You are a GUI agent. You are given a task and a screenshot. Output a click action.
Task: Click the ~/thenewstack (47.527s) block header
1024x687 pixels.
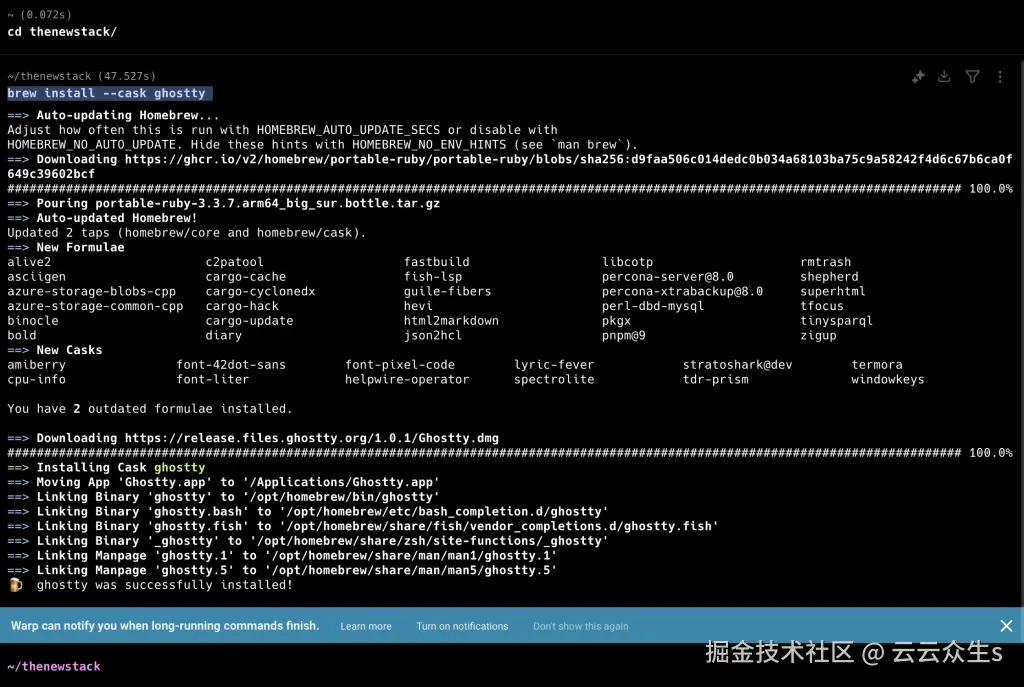click(x=82, y=76)
